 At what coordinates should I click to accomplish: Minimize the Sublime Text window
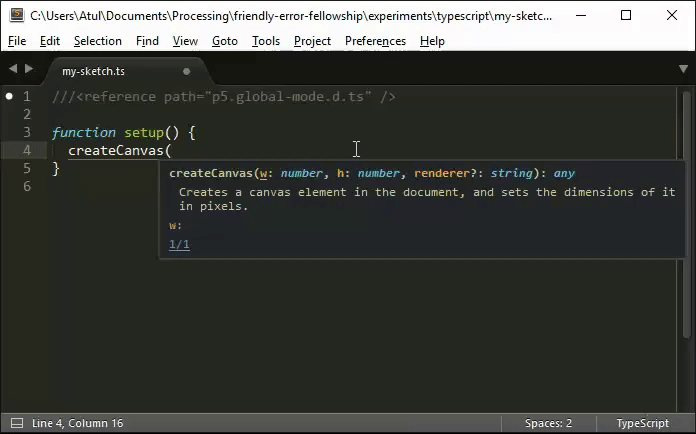[x=581, y=16]
